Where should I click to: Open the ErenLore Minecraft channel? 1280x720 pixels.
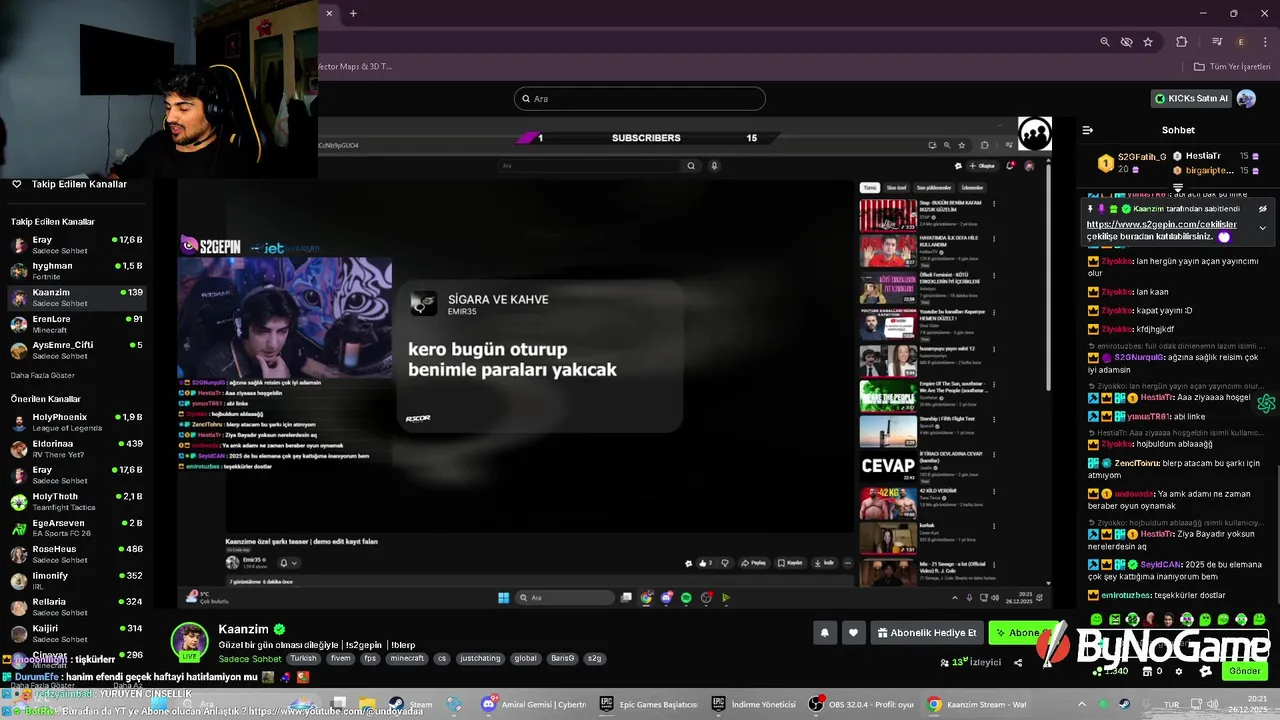(78, 324)
